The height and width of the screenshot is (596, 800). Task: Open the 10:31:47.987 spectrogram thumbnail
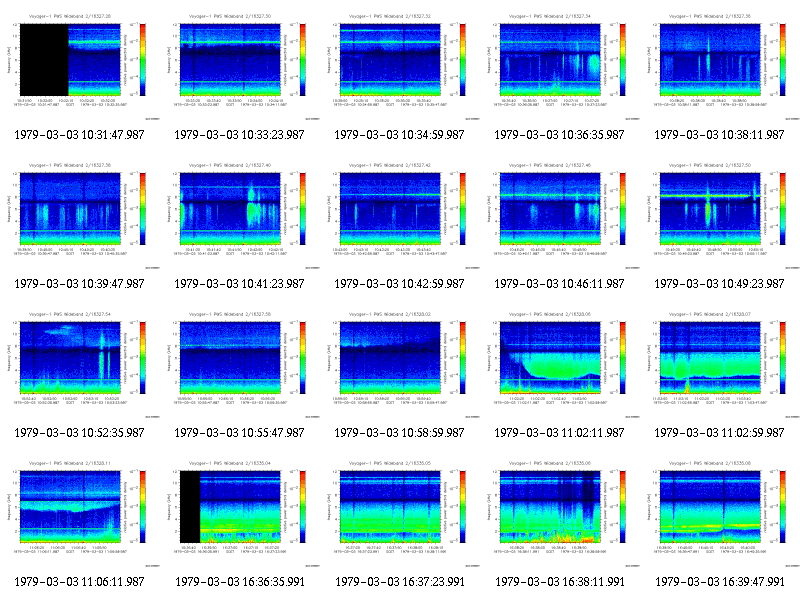(x=80, y=66)
